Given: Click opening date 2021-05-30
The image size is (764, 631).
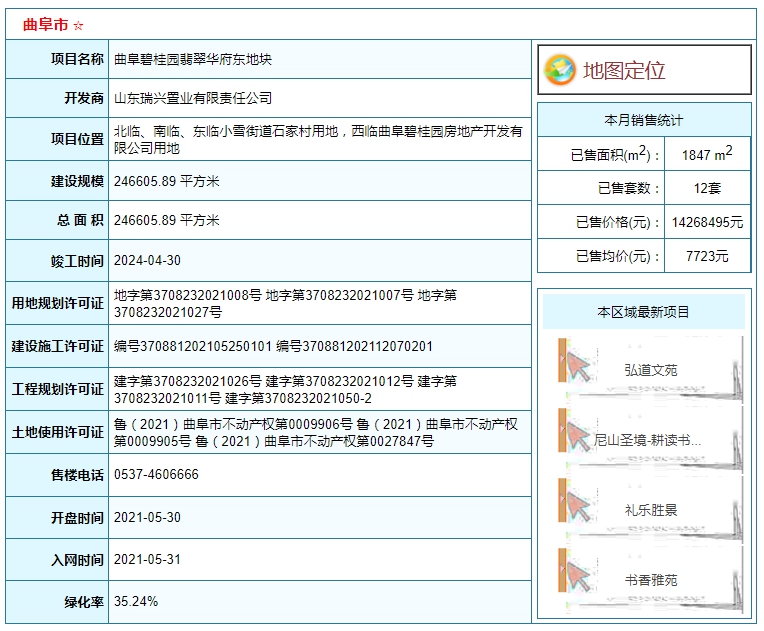Looking at the screenshot, I should [x=147, y=517].
